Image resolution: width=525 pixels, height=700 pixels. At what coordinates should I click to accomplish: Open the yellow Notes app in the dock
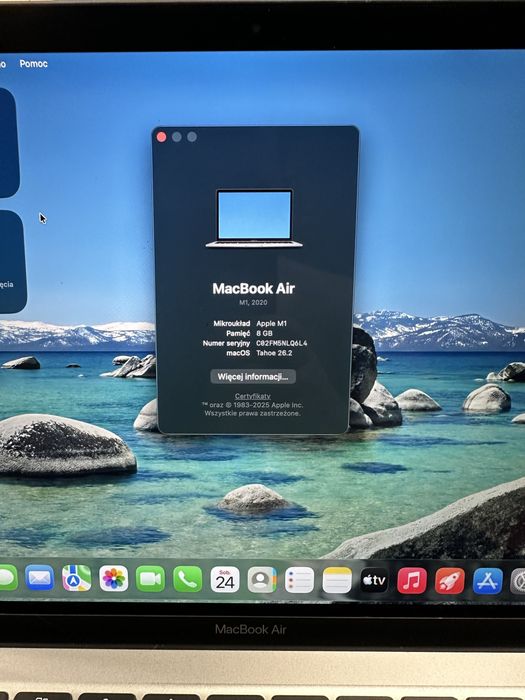coord(337,580)
